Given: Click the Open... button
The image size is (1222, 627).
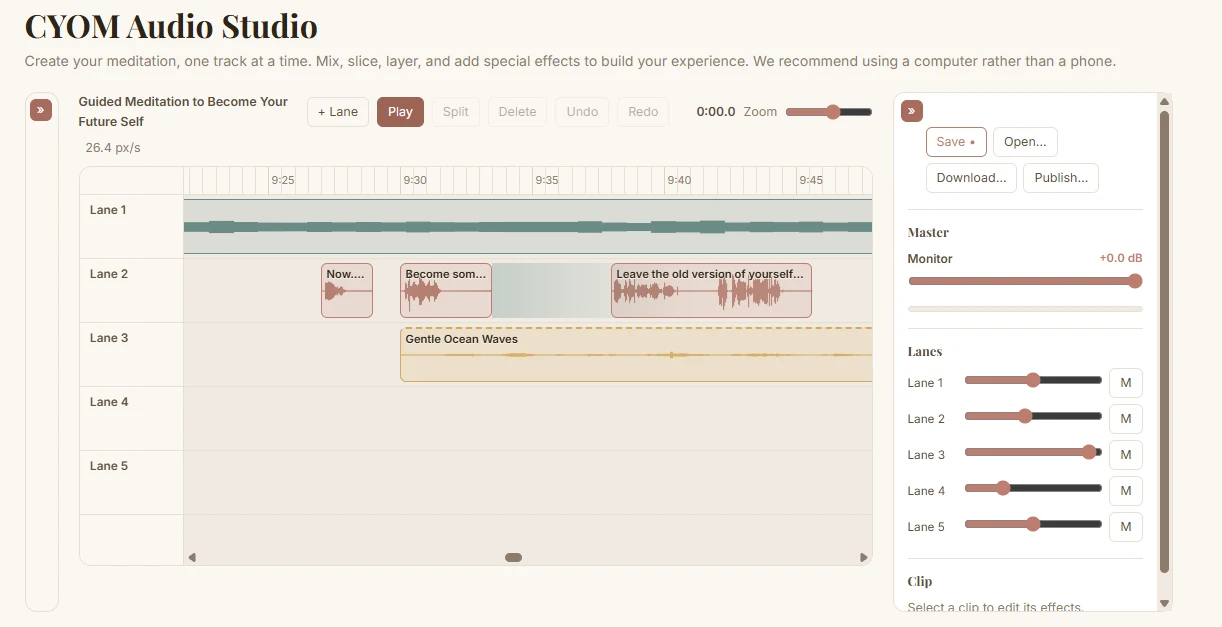Looking at the screenshot, I should (x=1025, y=142).
